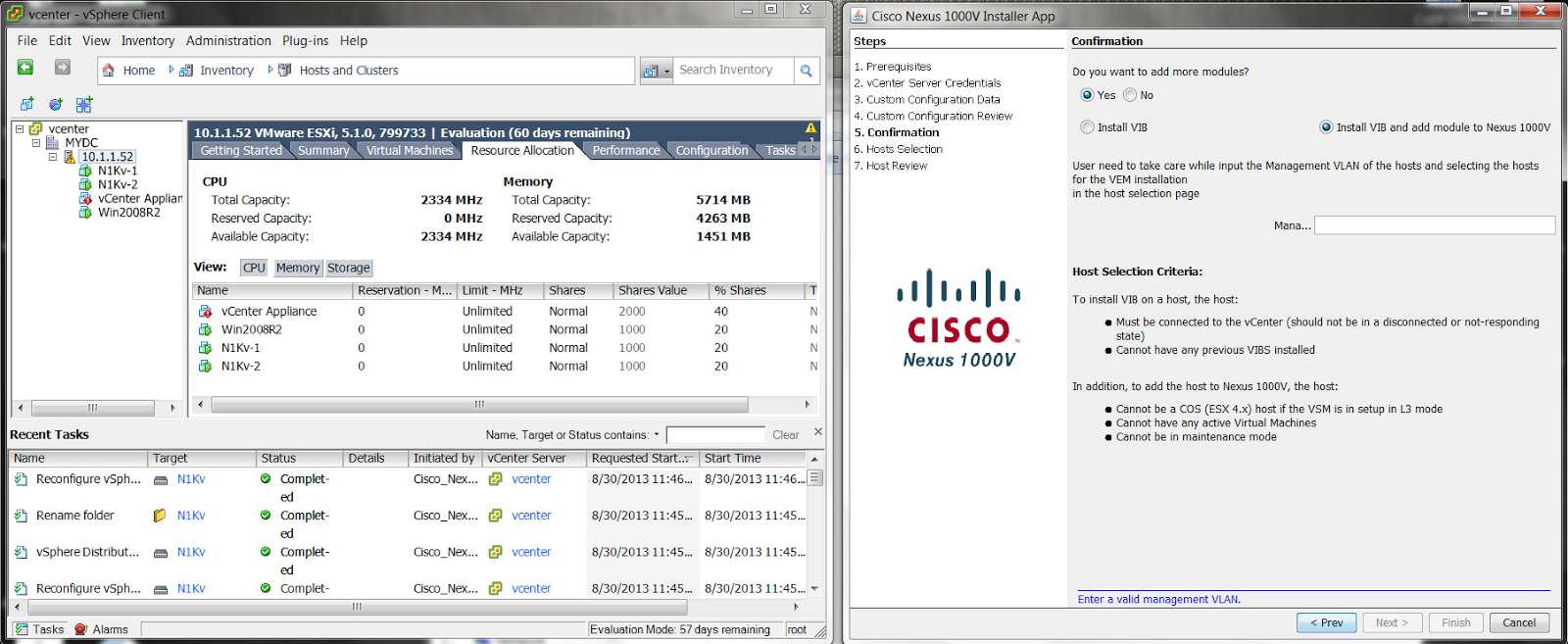Click the Recent Tasks filter text field

[x=715, y=434]
